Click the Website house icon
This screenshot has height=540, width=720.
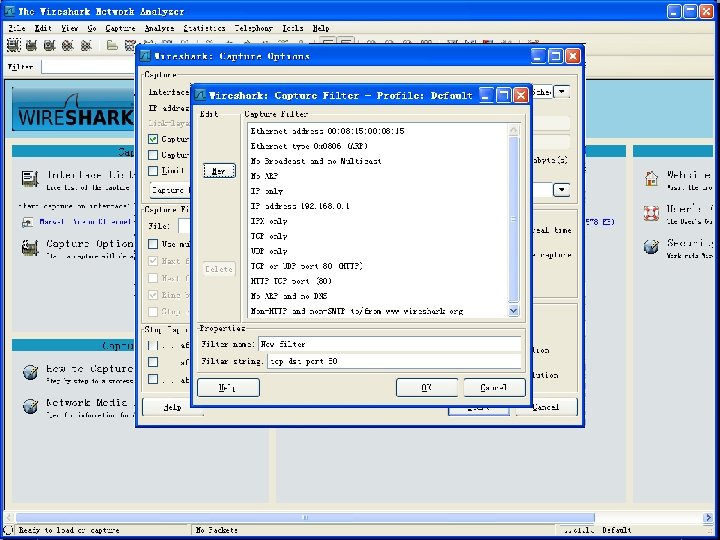point(651,178)
